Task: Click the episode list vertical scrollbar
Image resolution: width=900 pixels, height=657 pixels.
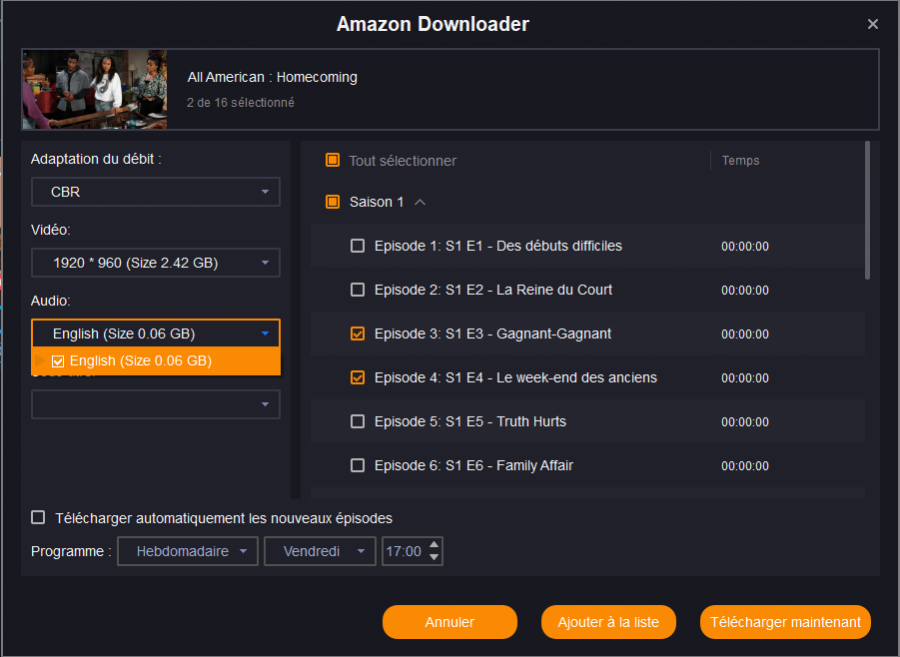Action: click(867, 211)
